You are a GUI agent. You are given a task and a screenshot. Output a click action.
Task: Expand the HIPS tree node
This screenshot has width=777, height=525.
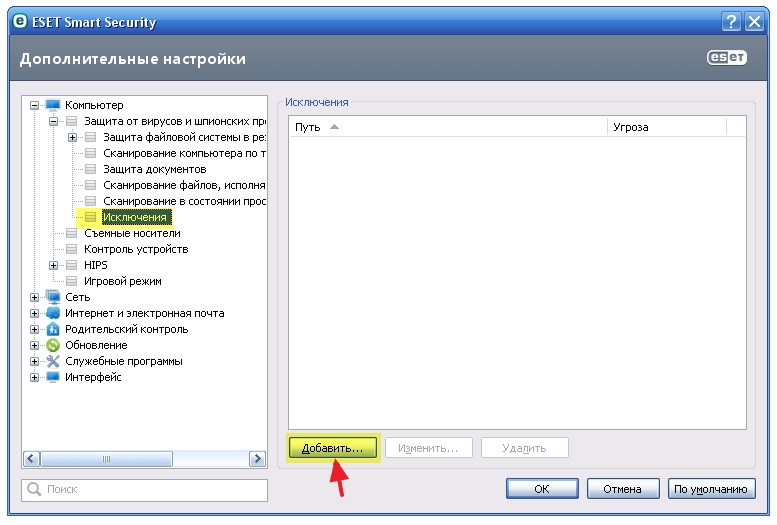53,265
